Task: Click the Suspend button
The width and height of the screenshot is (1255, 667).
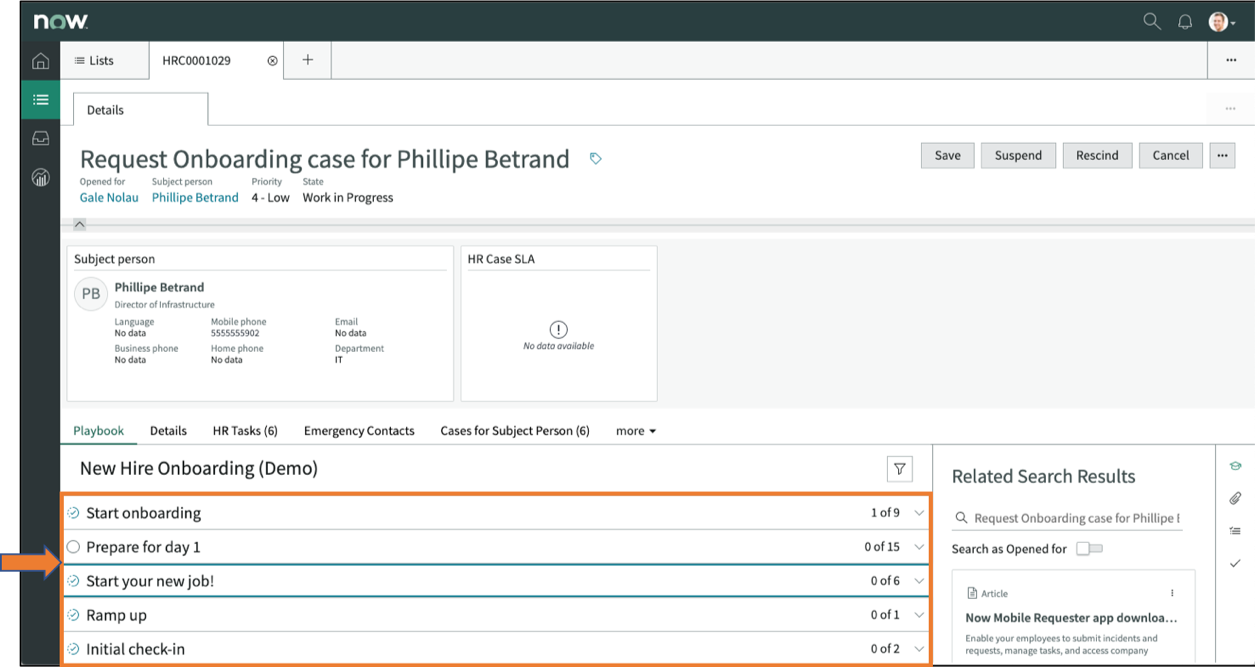Action: pos(1018,155)
